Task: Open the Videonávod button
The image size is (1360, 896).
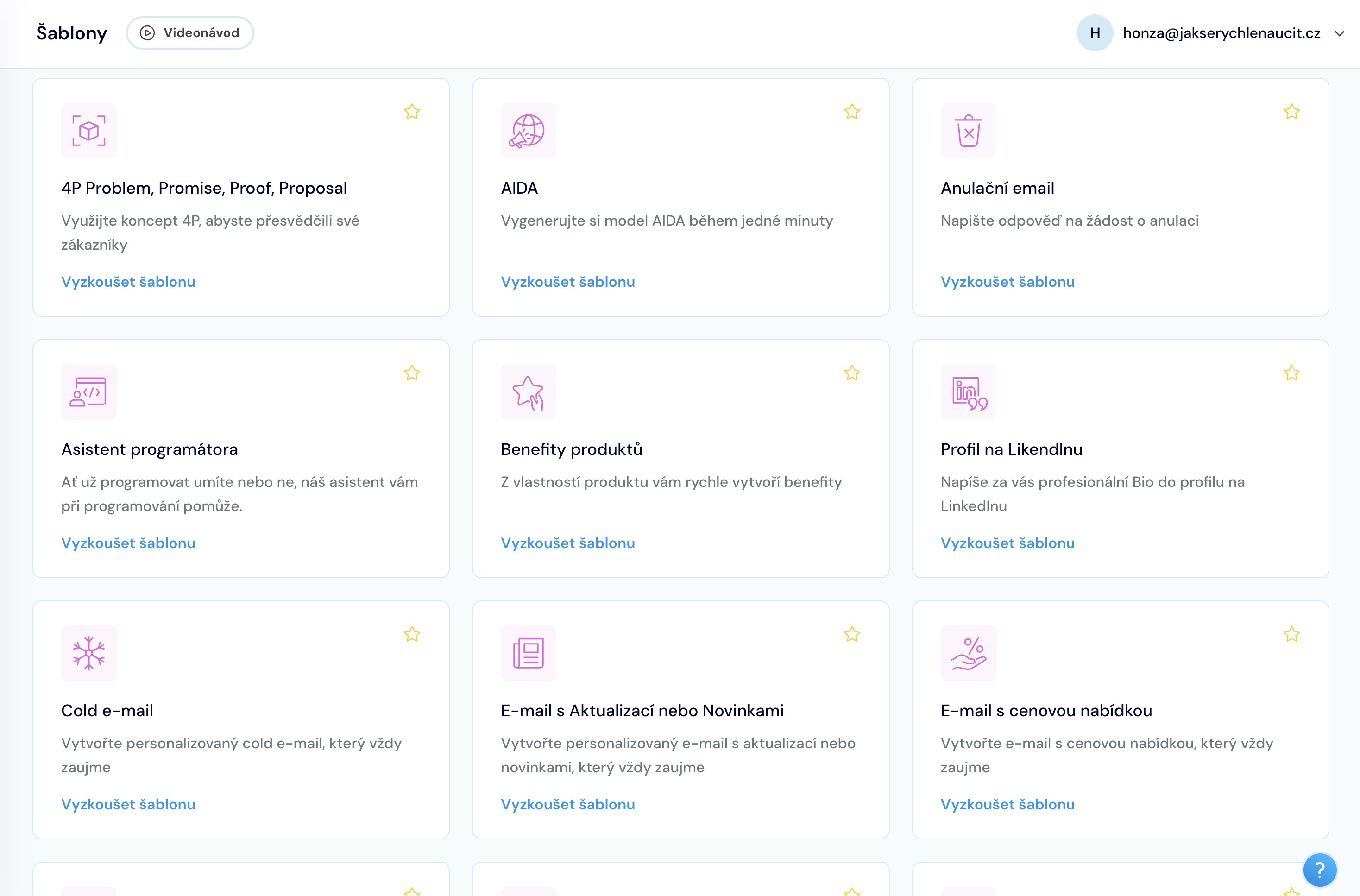Action: pos(190,32)
